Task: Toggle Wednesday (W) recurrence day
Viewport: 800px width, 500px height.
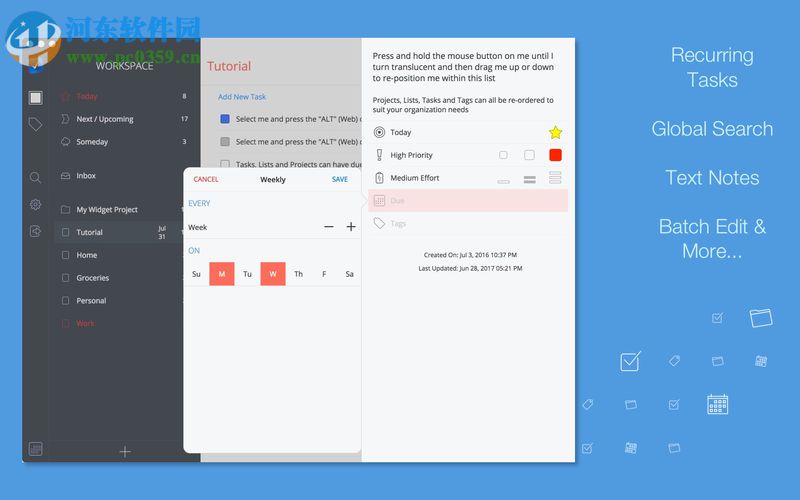Action: tap(273, 274)
